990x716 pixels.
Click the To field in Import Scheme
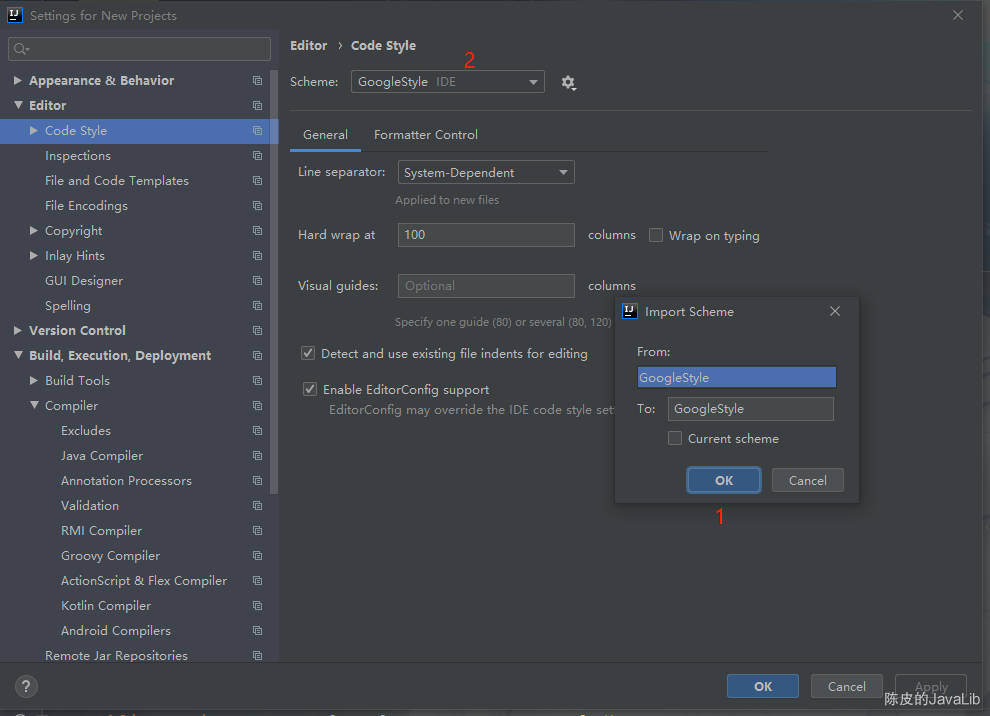click(x=750, y=409)
